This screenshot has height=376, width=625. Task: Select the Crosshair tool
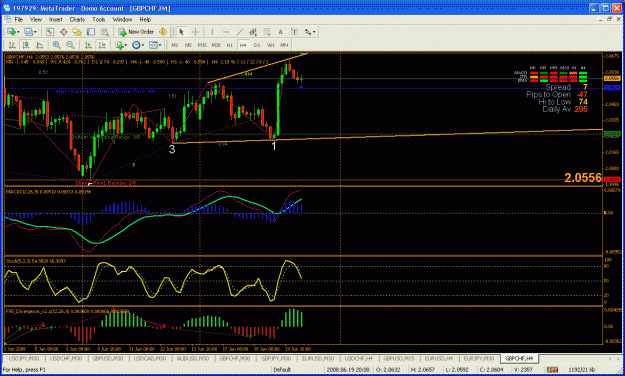coord(195,32)
